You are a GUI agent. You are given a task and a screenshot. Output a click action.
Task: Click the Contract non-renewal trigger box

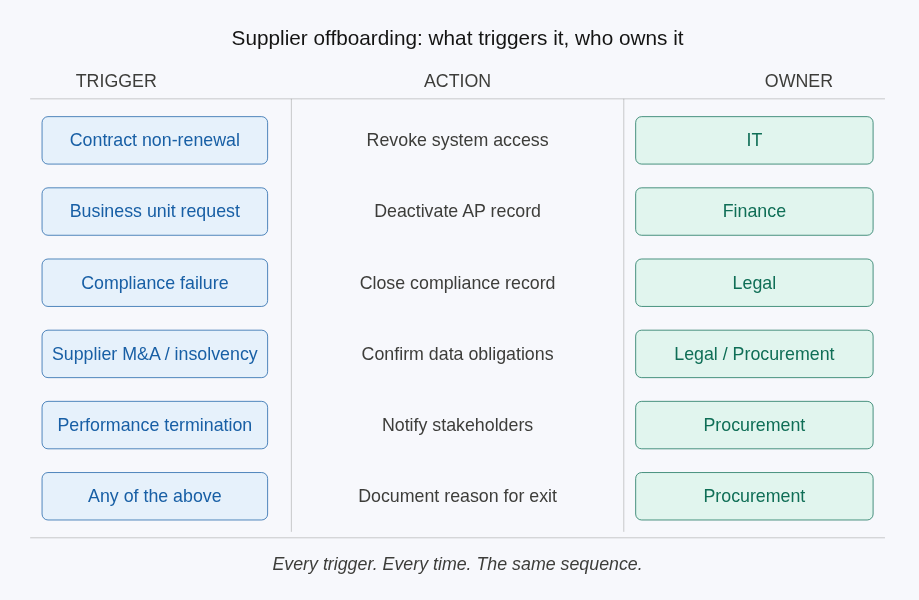pyautogui.click(x=154, y=140)
